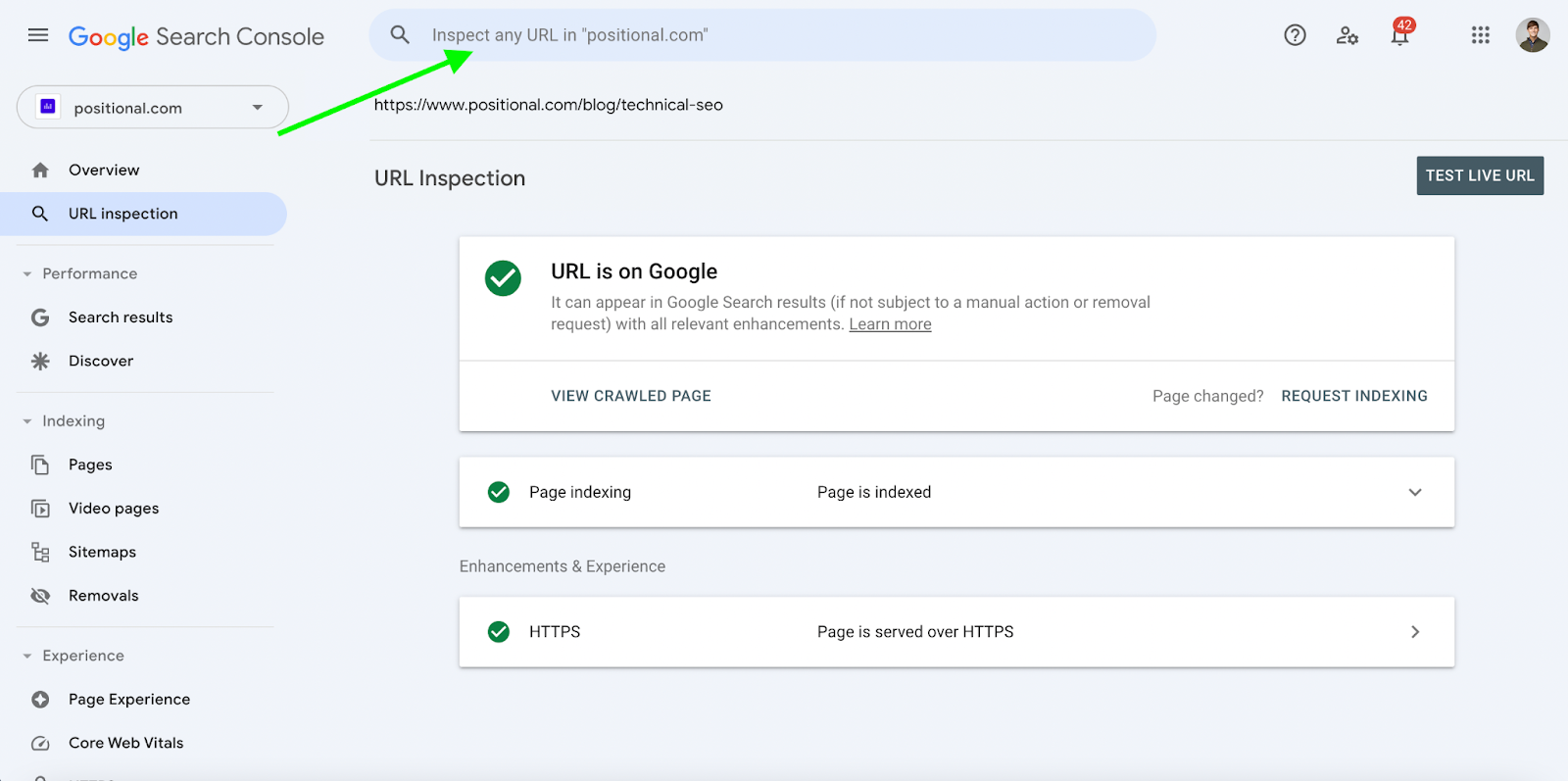
Task: Open the Pages indexing report
Action: tap(90, 464)
